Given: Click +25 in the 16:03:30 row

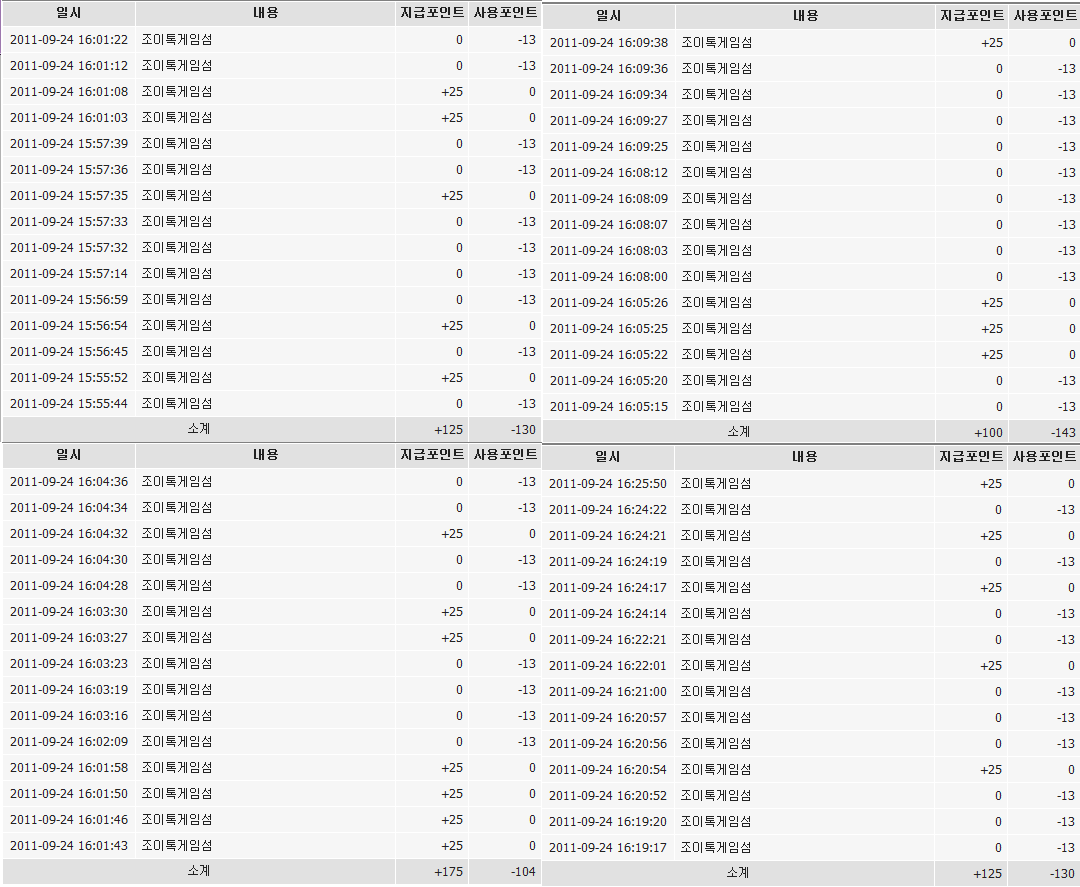Looking at the screenshot, I should point(452,612).
